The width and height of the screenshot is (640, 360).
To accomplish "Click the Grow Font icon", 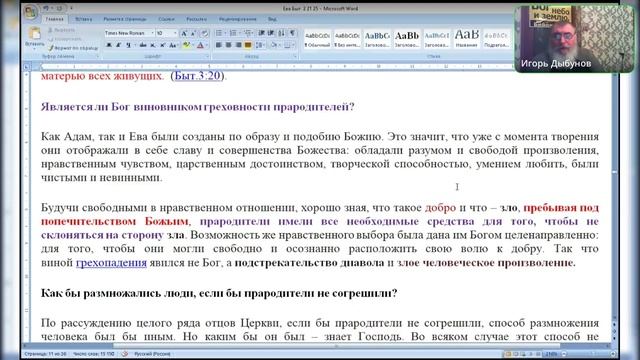I will point(184,33).
